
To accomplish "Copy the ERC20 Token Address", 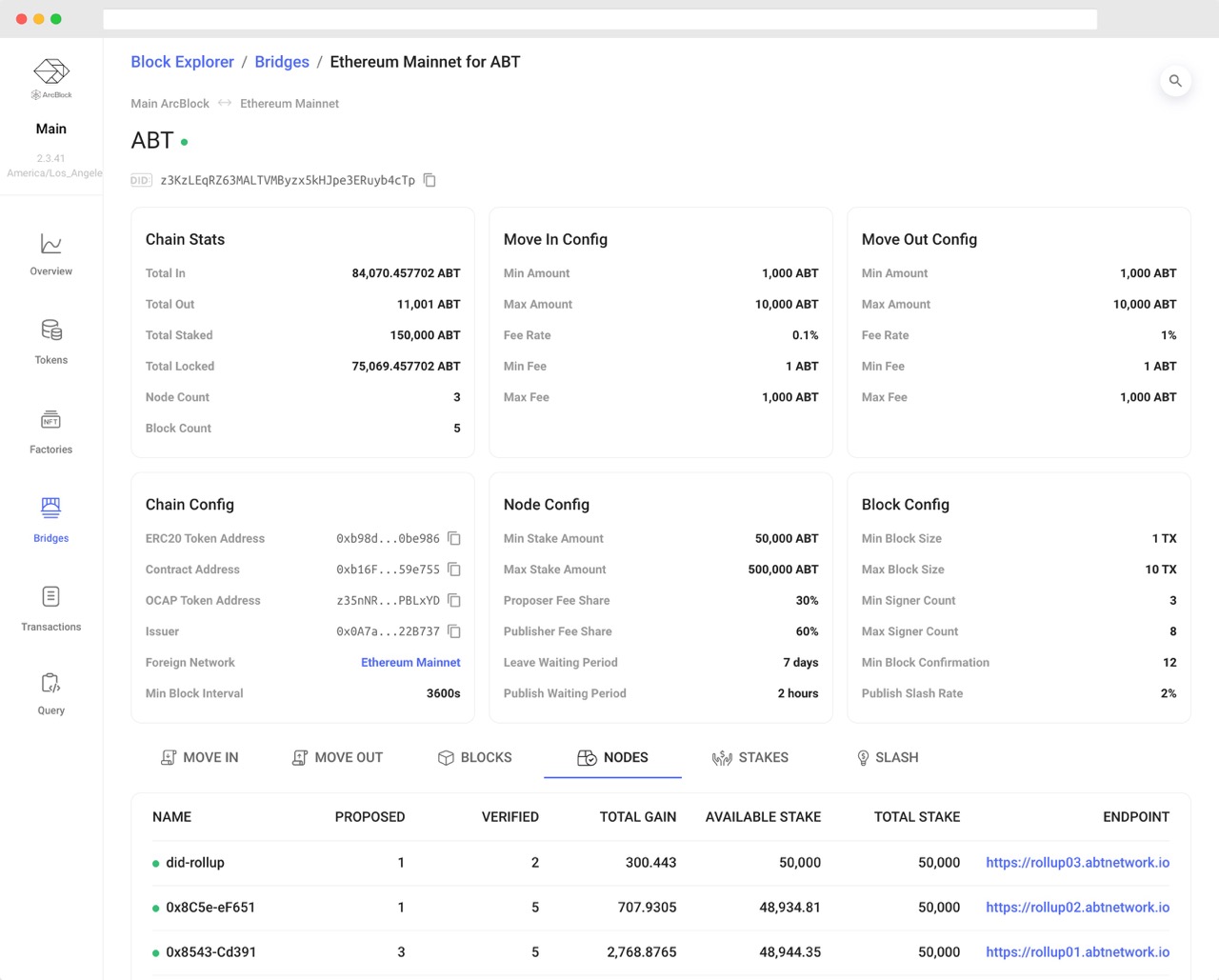I will point(454,538).
